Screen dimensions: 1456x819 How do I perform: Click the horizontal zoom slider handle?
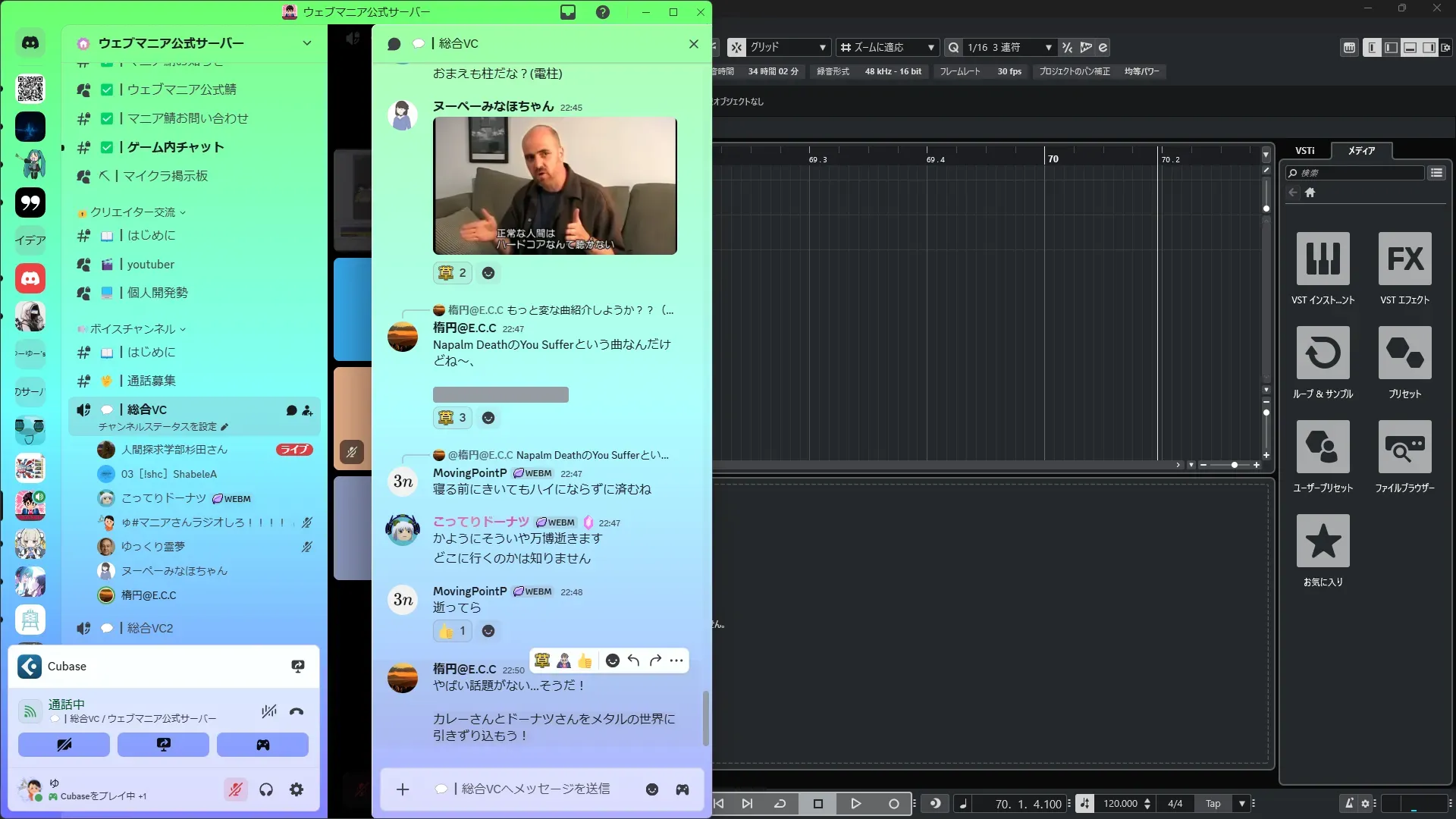[x=1235, y=465]
